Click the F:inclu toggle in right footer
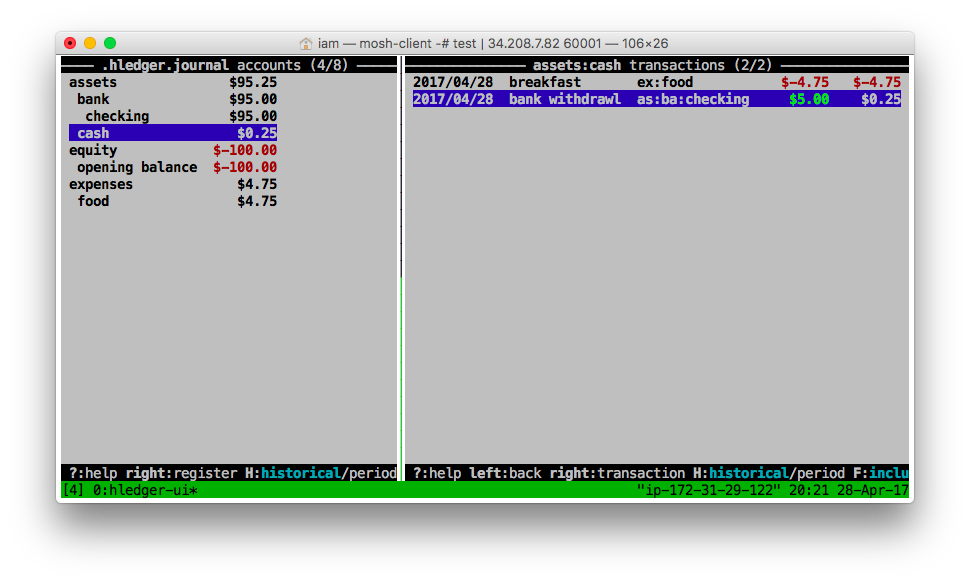The height and width of the screenshot is (583, 970). (881, 473)
